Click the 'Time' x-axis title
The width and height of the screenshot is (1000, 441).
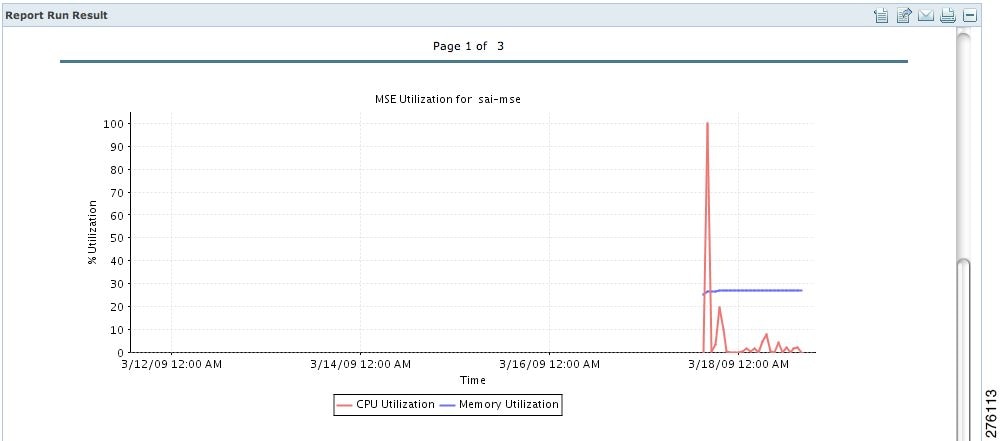click(473, 380)
